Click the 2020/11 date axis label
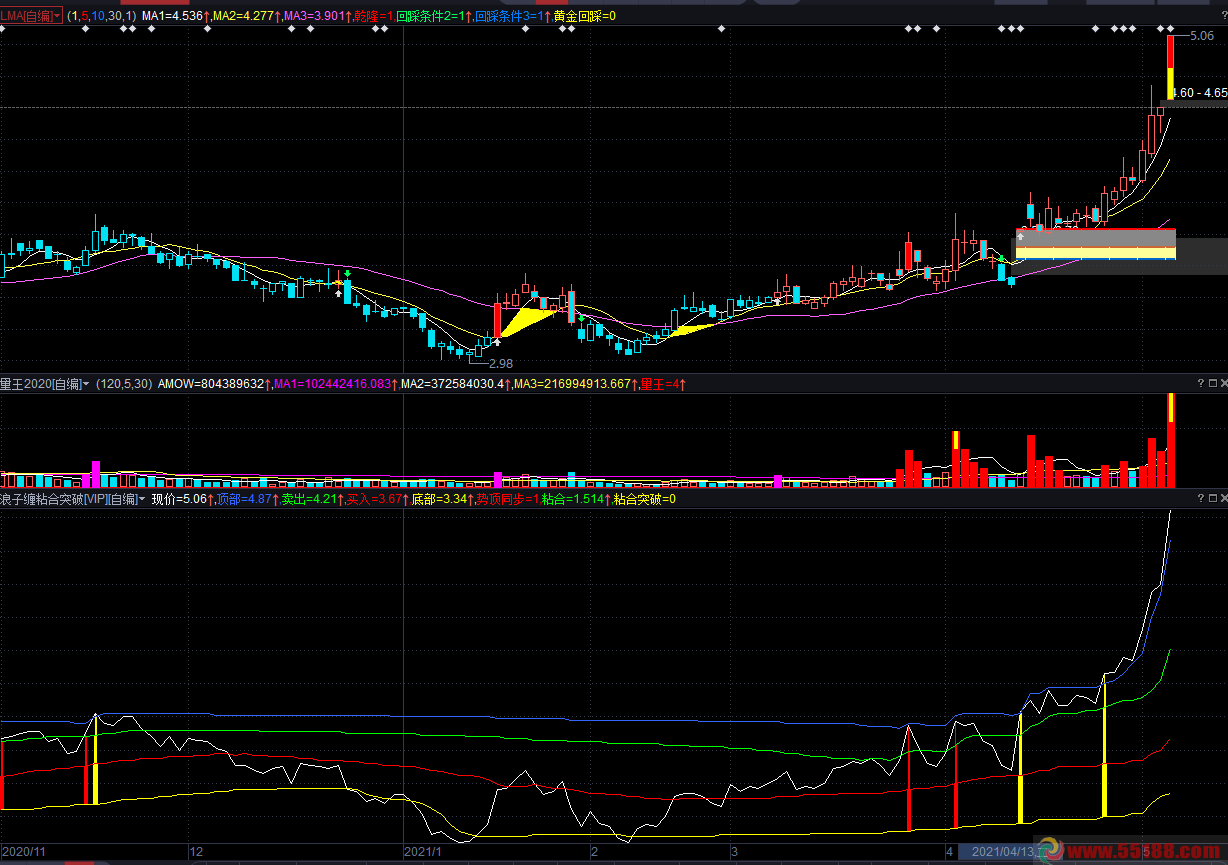The width and height of the screenshot is (1228, 865). [23, 852]
